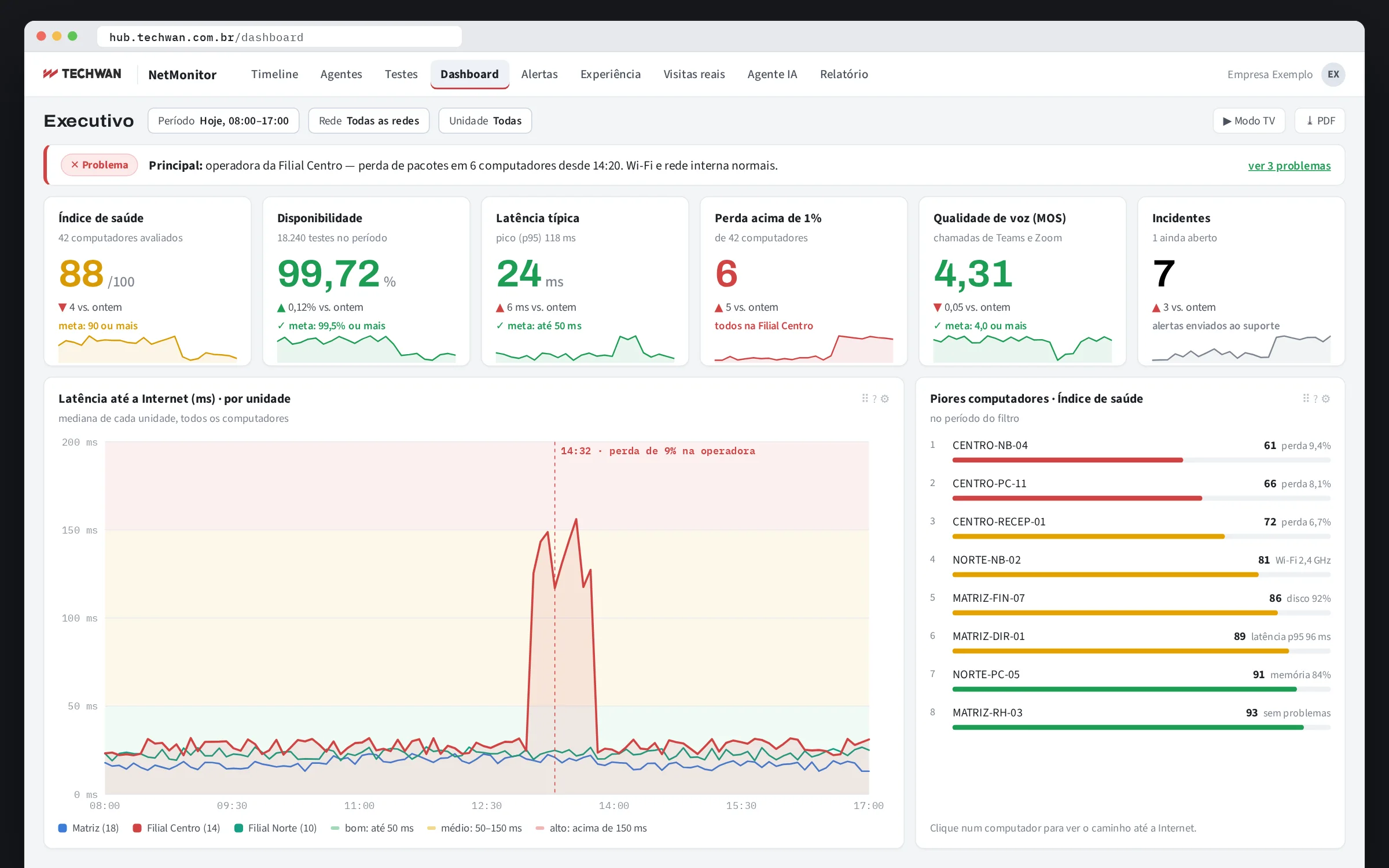Follow the 'ver 3 problemas' link
1389x868 pixels.
pyautogui.click(x=1289, y=165)
